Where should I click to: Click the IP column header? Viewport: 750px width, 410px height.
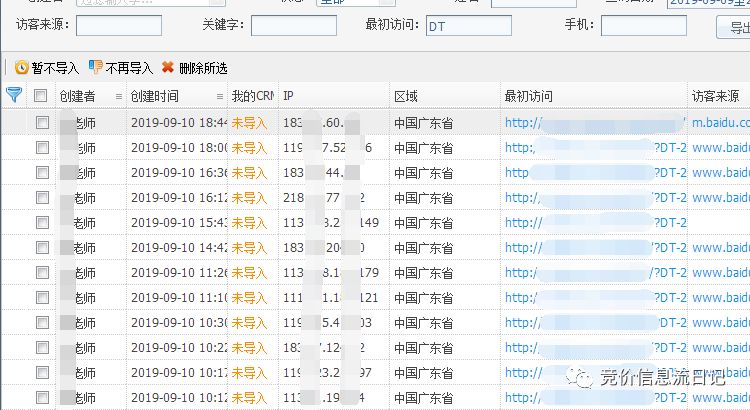[x=288, y=96]
